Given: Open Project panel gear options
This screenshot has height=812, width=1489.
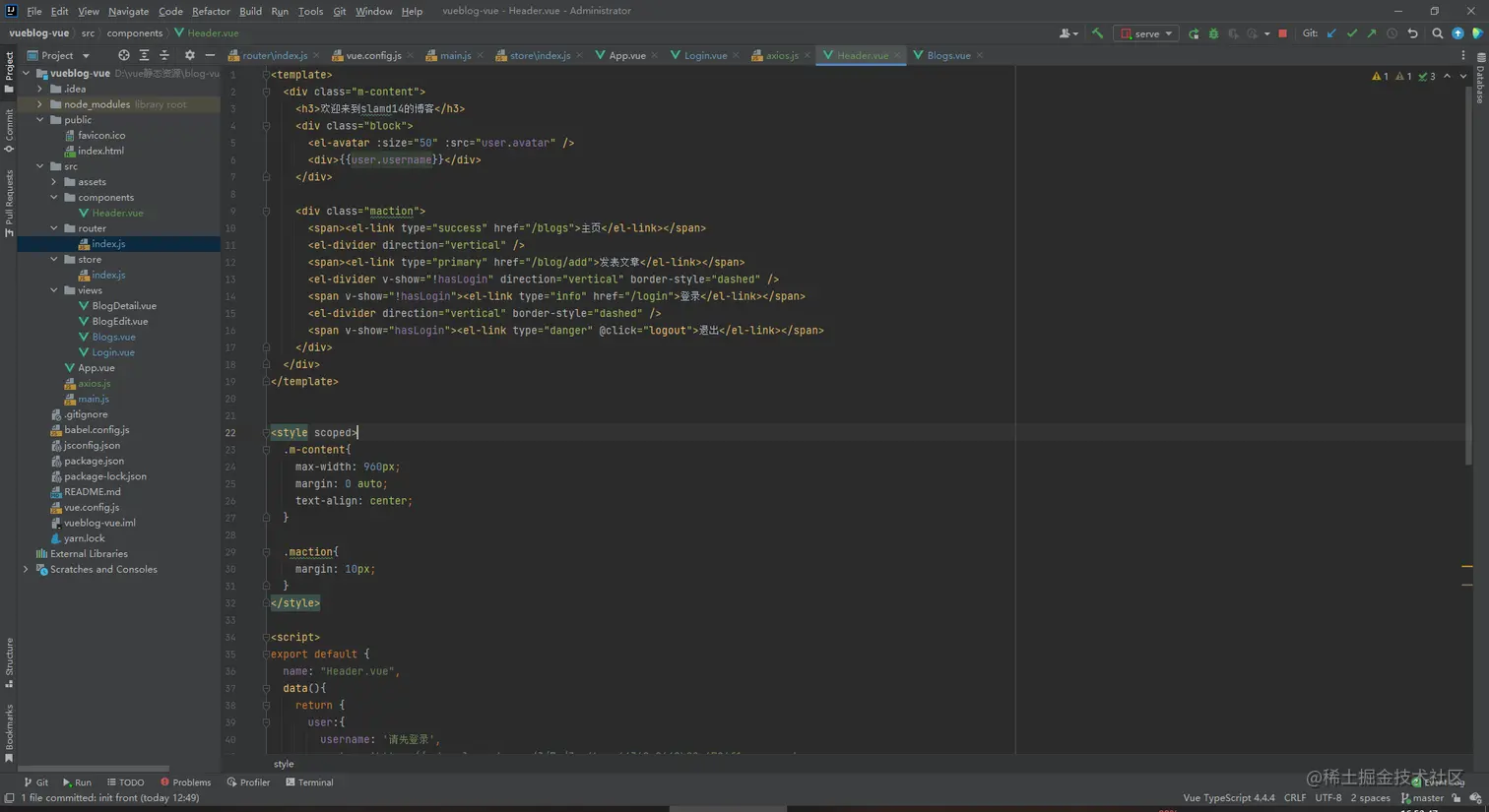Looking at the screenshot, I should pyautogui.click(x=189, y=55).
